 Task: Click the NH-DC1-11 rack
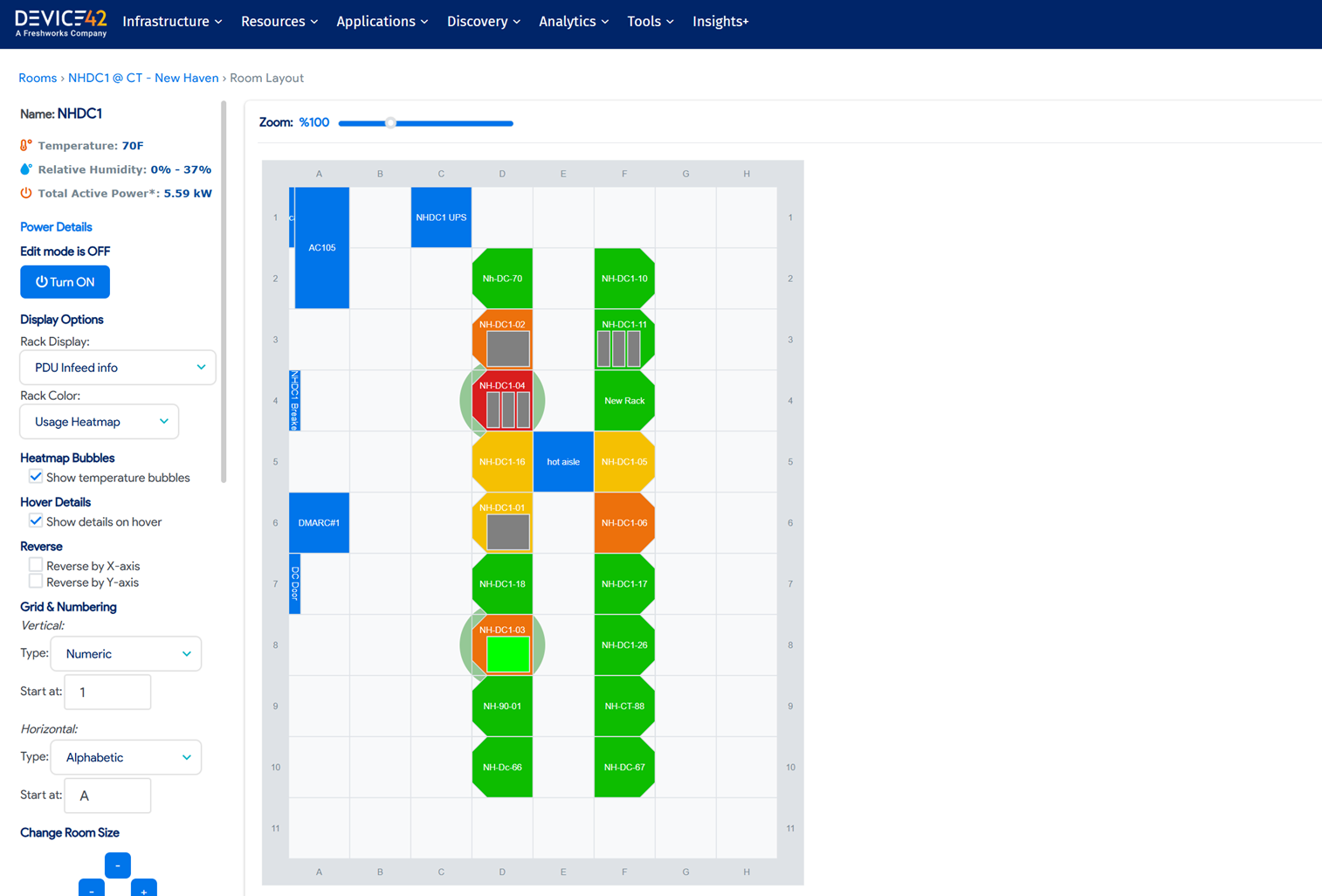tap(624, 340)
